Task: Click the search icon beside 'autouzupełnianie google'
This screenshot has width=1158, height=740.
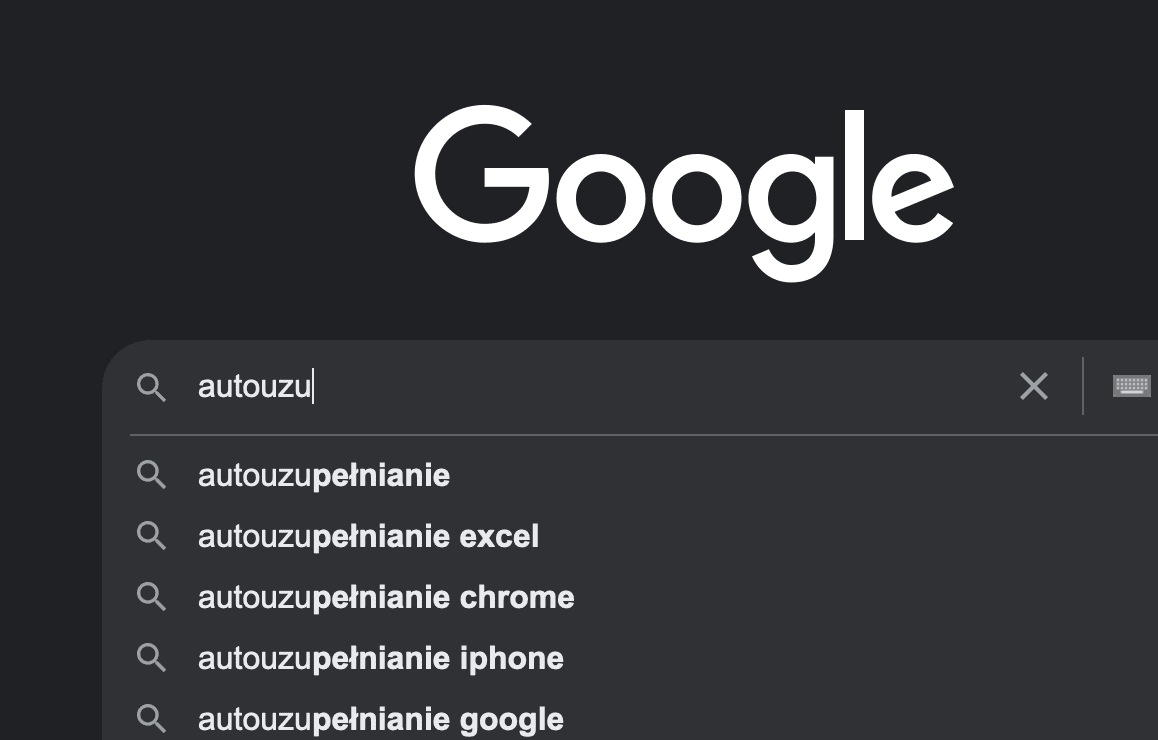Action: [x=152, y=718]
